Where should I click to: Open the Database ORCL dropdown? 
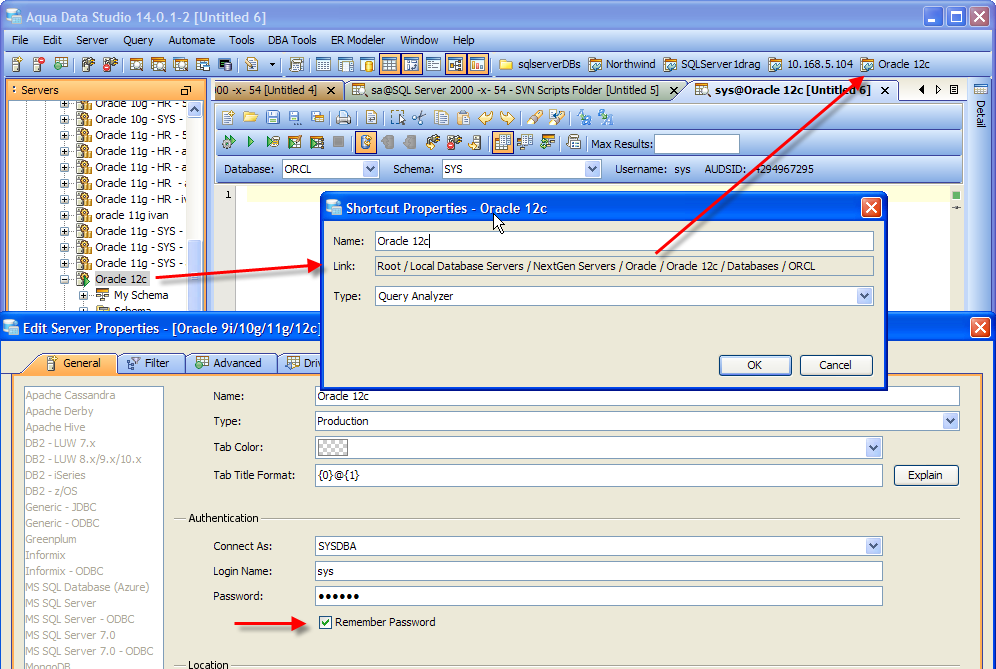370,169
